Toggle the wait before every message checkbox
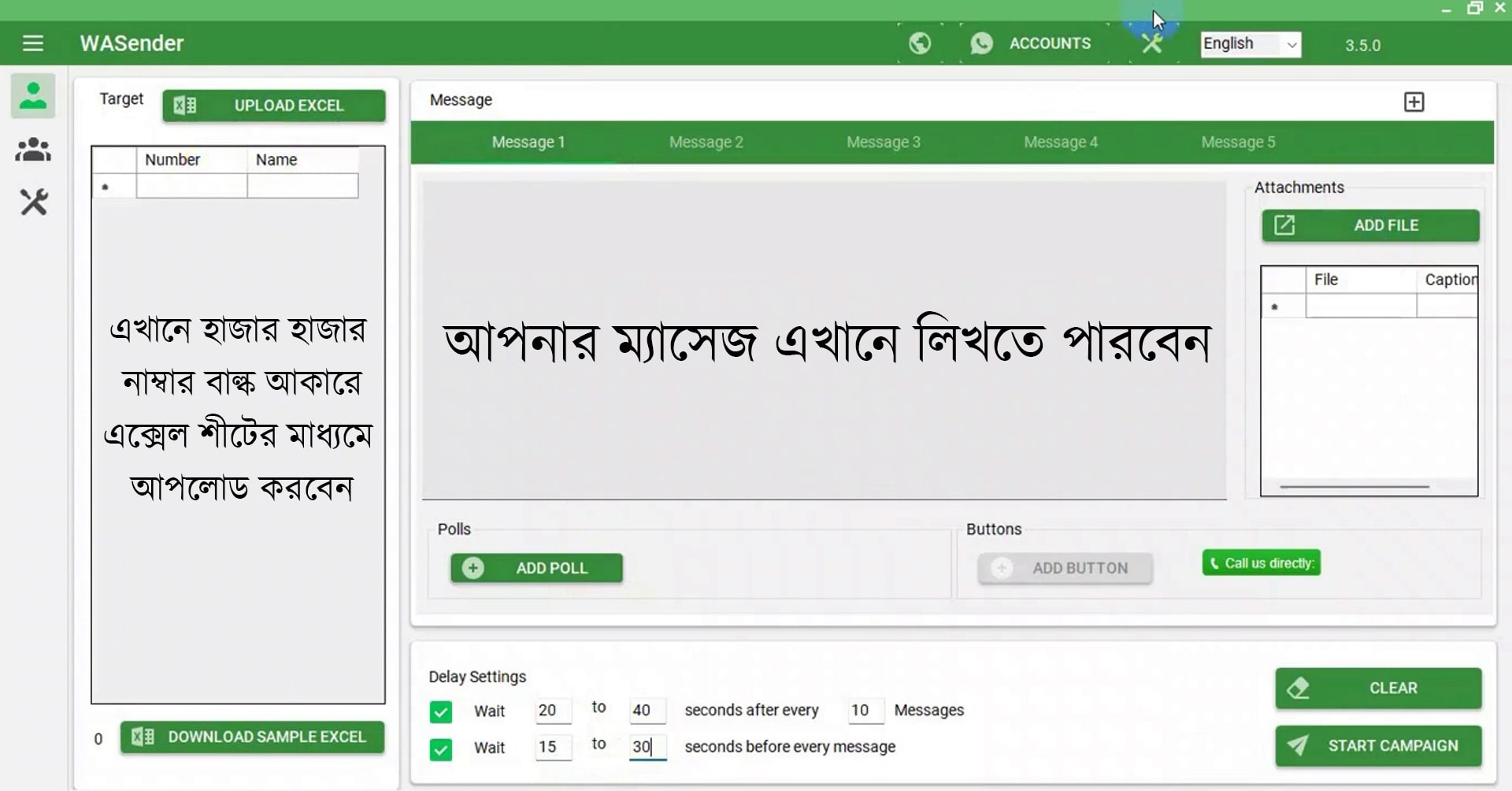 [x=441, y=748]
